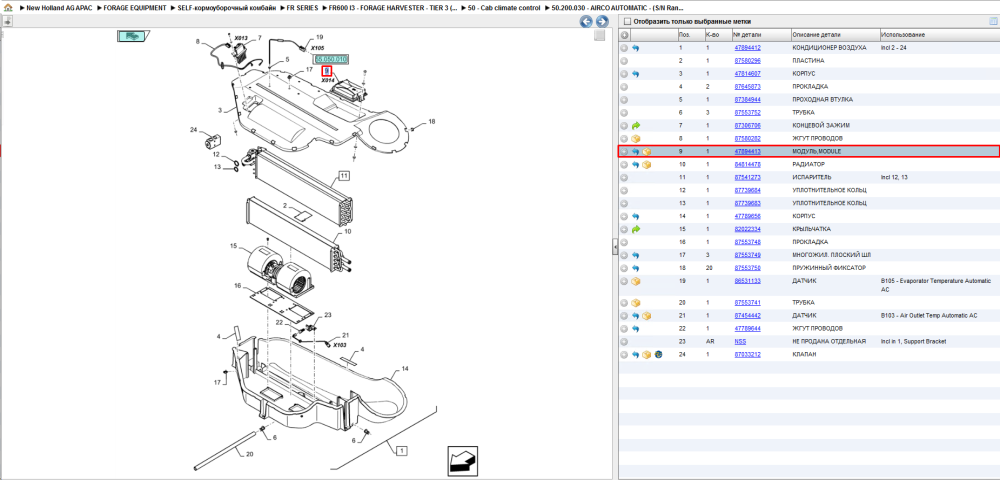Click boxed callout 1 at the diagram bottom
1000x480 pixels.
pyautogui.click(x=401, y=451)
